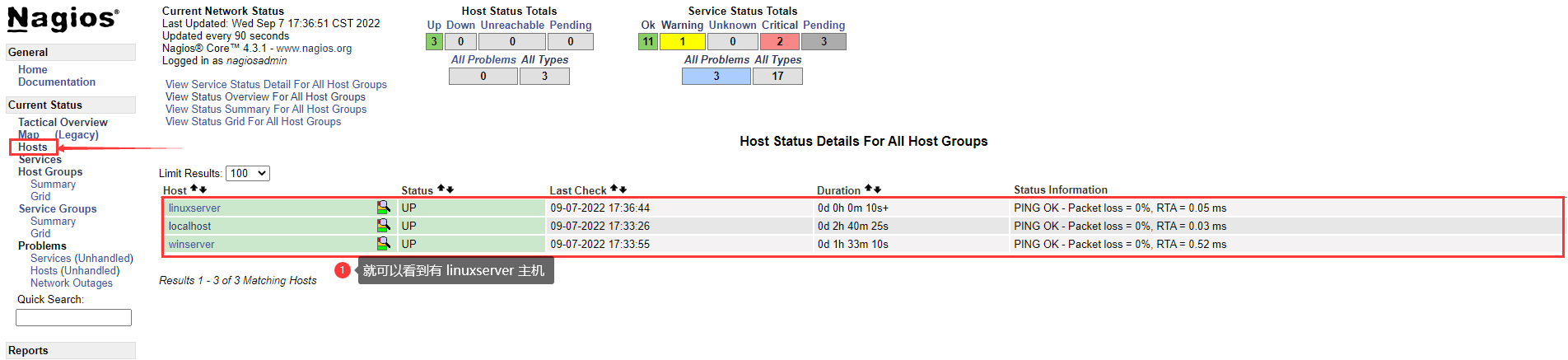Screen dimensions: 1568x360
Task: Click the host Down heading
Action: coord(460,25)
